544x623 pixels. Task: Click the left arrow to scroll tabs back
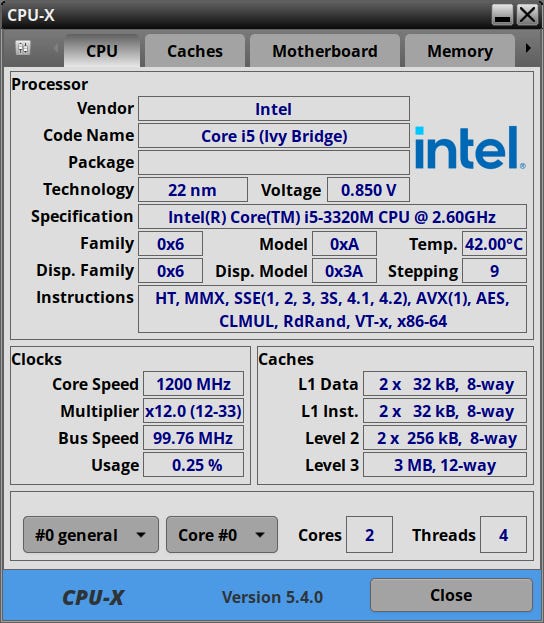tap(55, 48)
